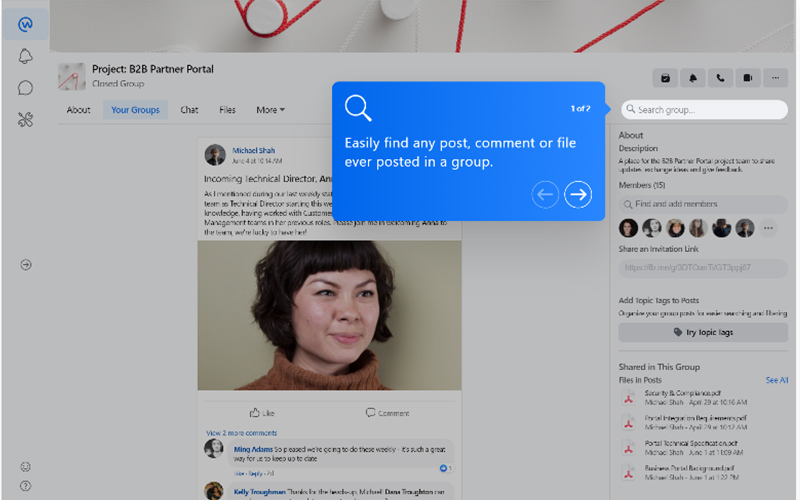Screen dimensions: 800x500
Task: Click the Search group input field
Action: click(x=705, y=110)
